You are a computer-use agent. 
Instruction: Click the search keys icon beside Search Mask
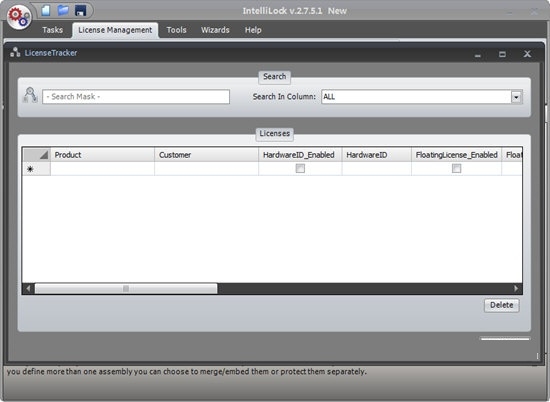[x=30, y=95]
